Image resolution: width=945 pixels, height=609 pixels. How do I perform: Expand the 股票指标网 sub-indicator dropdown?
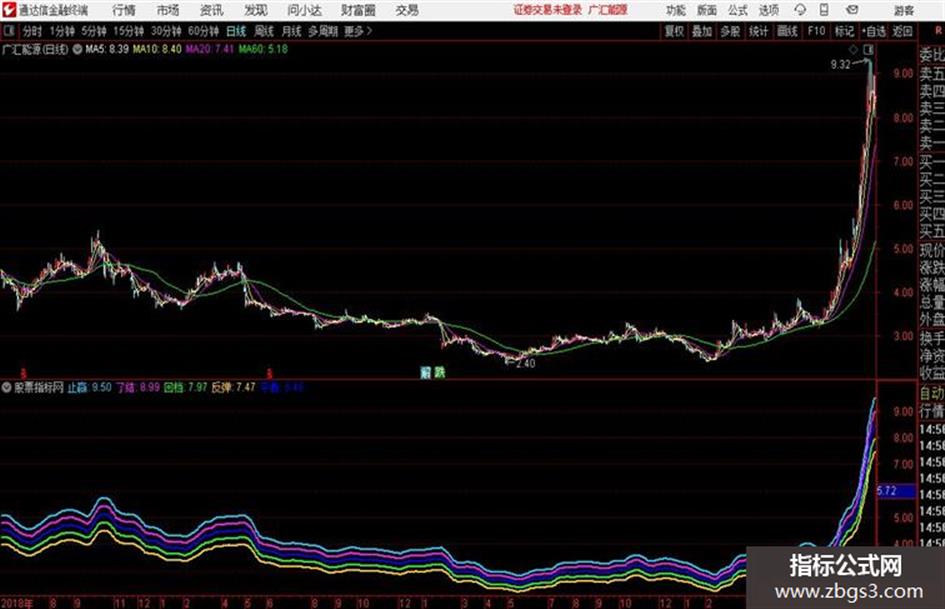point(7,388)
